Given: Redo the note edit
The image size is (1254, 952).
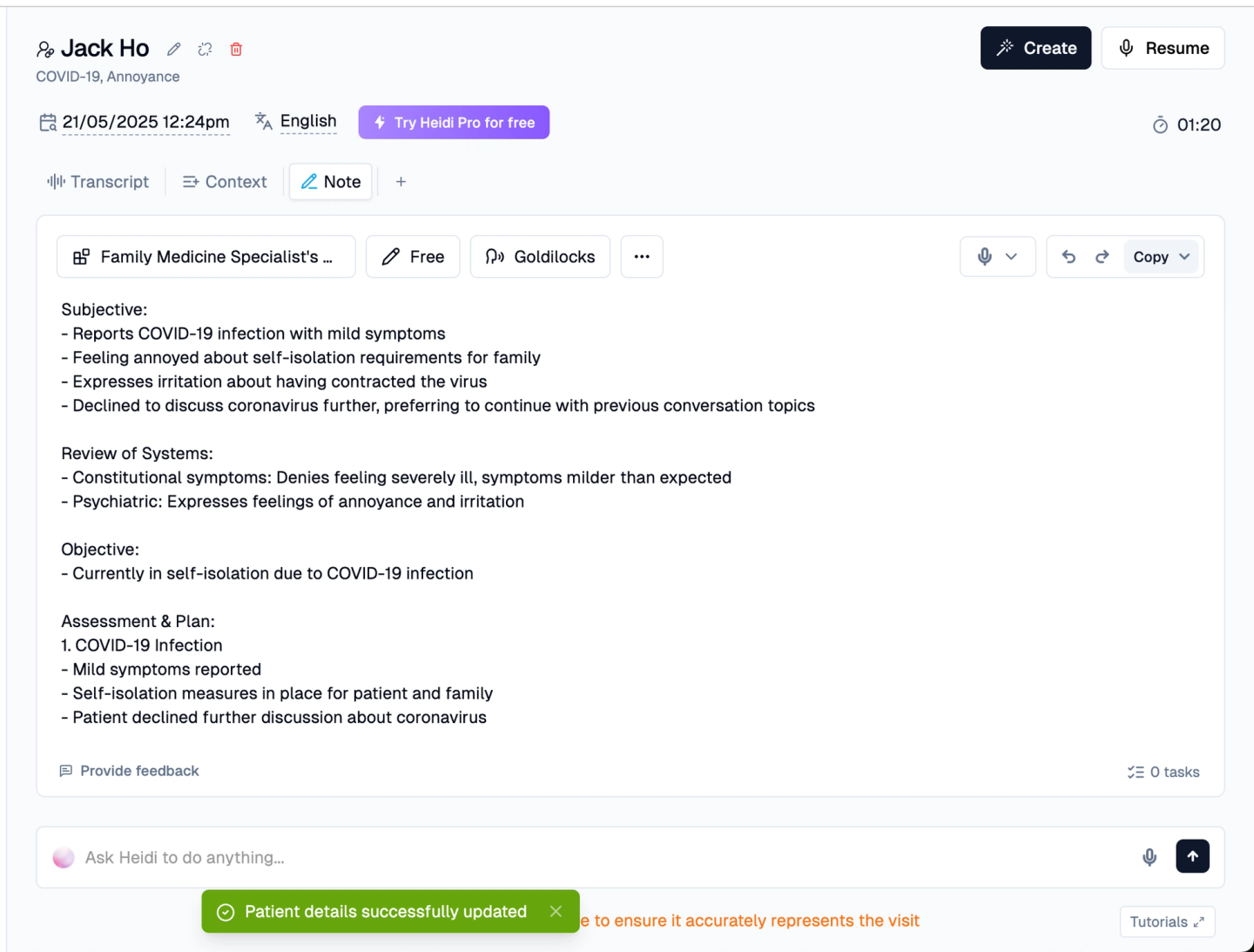Looking at the screenshot, I should [x=1102, y=257].
